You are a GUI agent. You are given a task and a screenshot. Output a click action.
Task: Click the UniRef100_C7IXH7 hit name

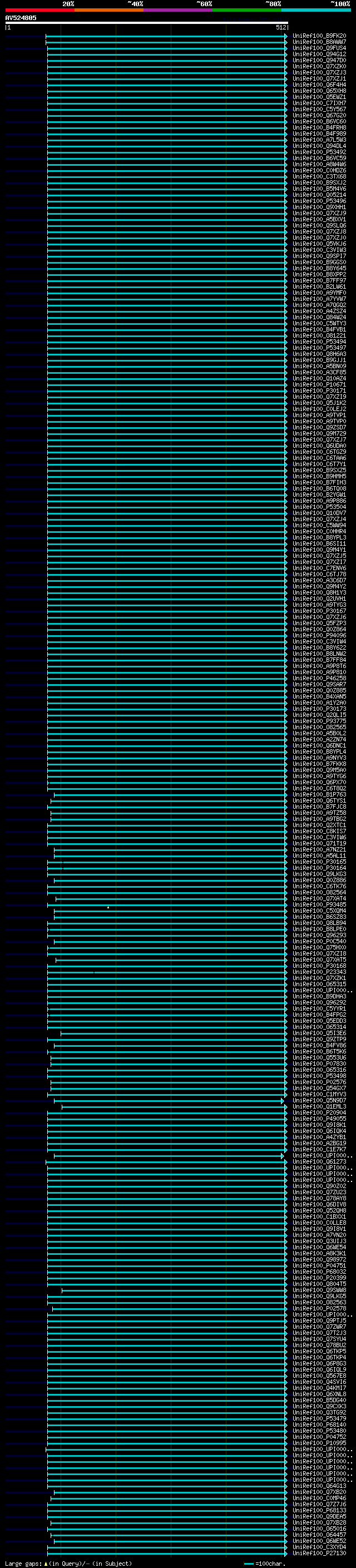pyautogui.click(x=319, y=103)
